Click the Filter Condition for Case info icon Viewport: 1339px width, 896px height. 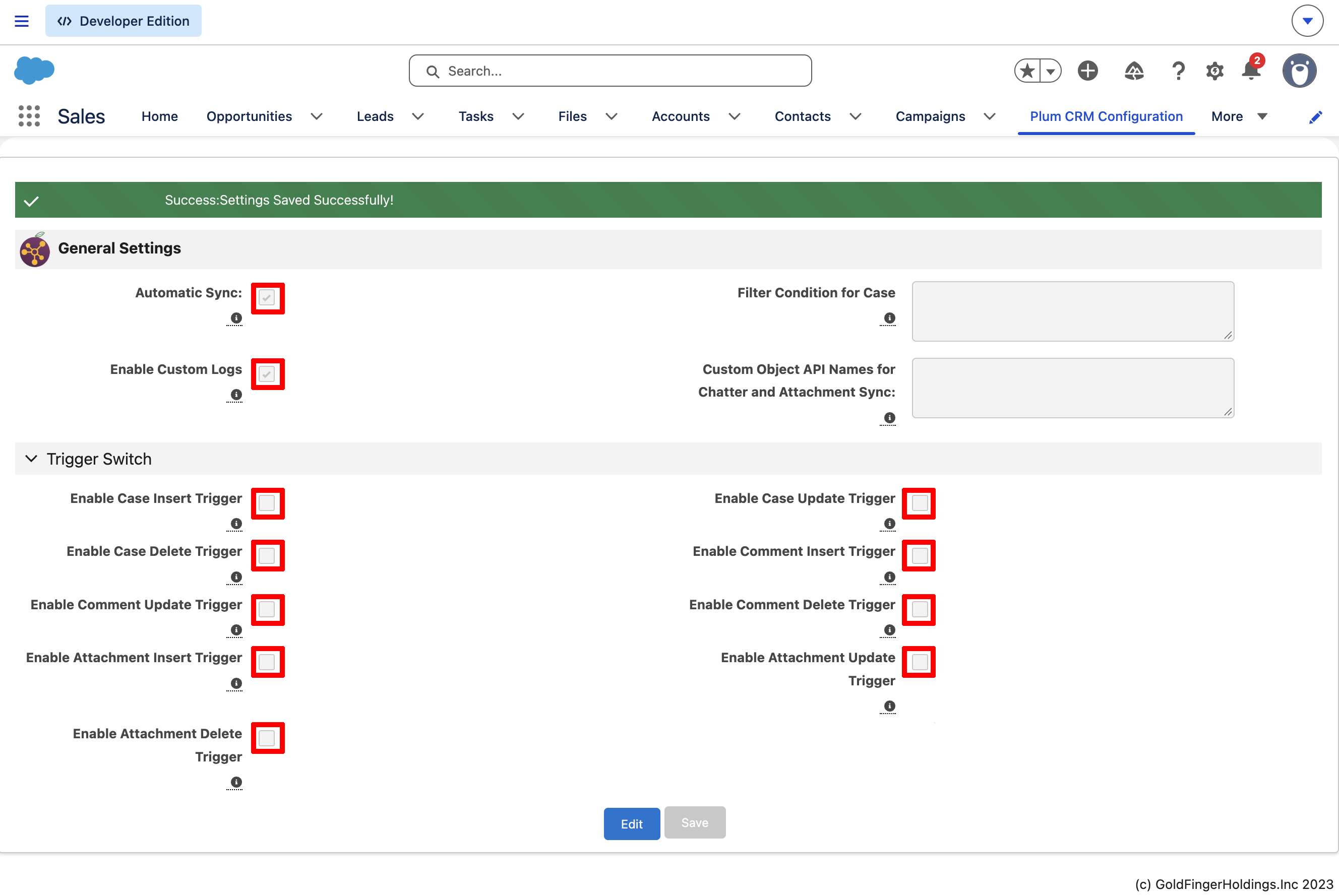coord(889,317)
